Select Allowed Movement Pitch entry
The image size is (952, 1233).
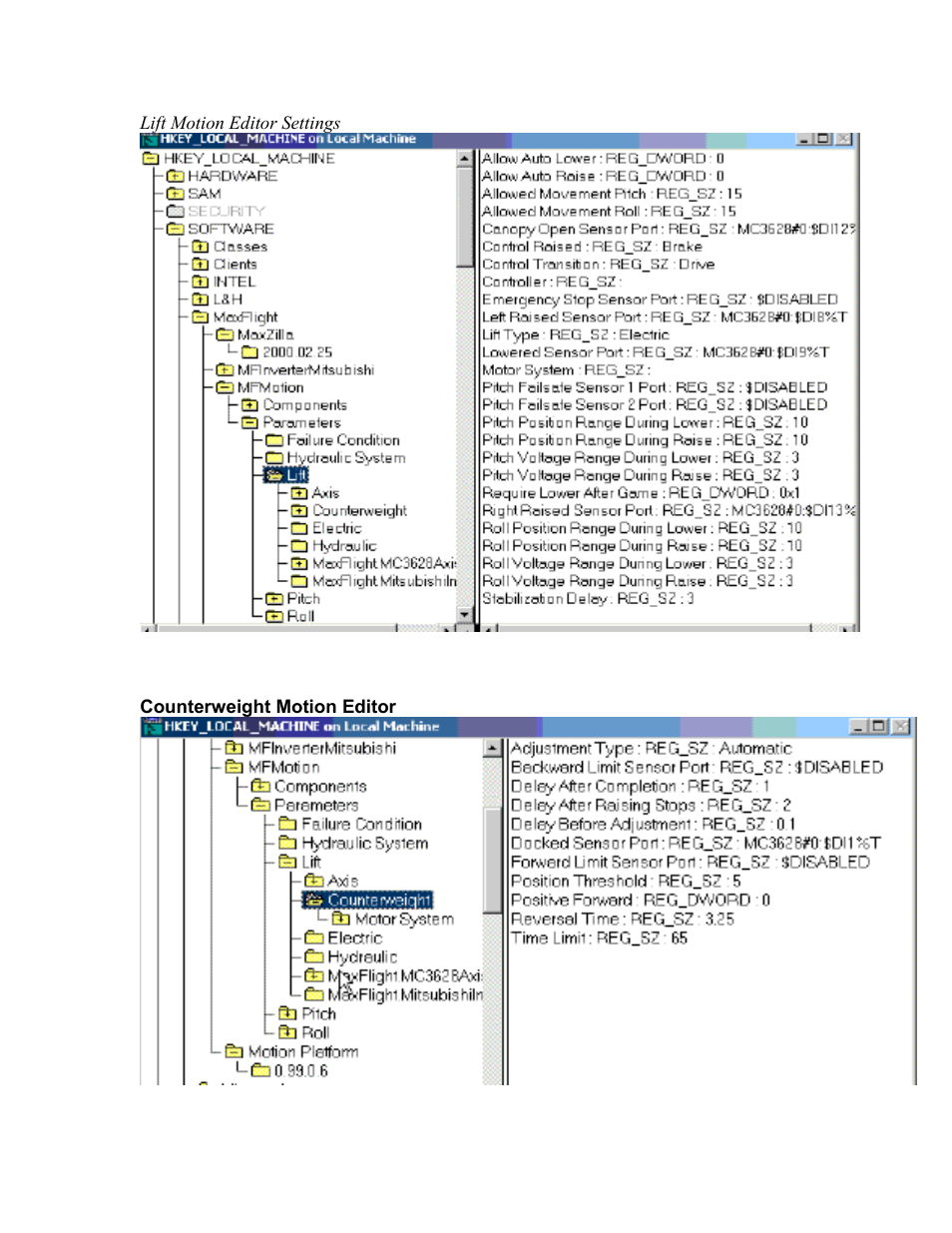[612, 194]
